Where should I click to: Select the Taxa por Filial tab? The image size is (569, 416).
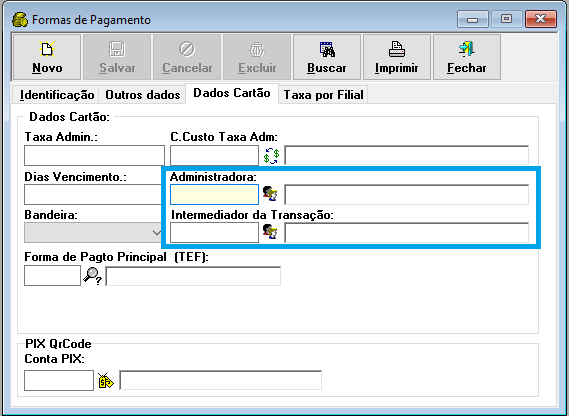(323, 95)
